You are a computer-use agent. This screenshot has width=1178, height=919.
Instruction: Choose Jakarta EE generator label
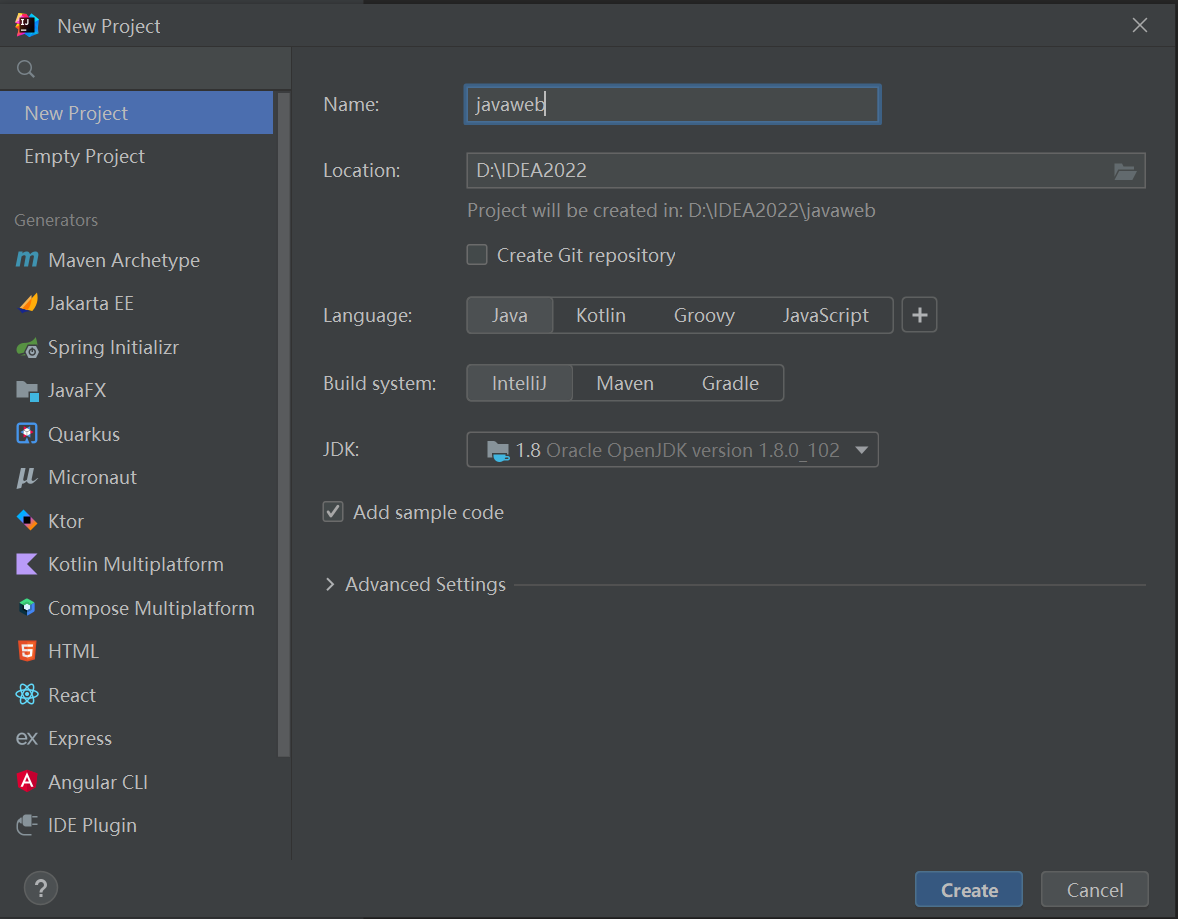click(x=91, y=304)
